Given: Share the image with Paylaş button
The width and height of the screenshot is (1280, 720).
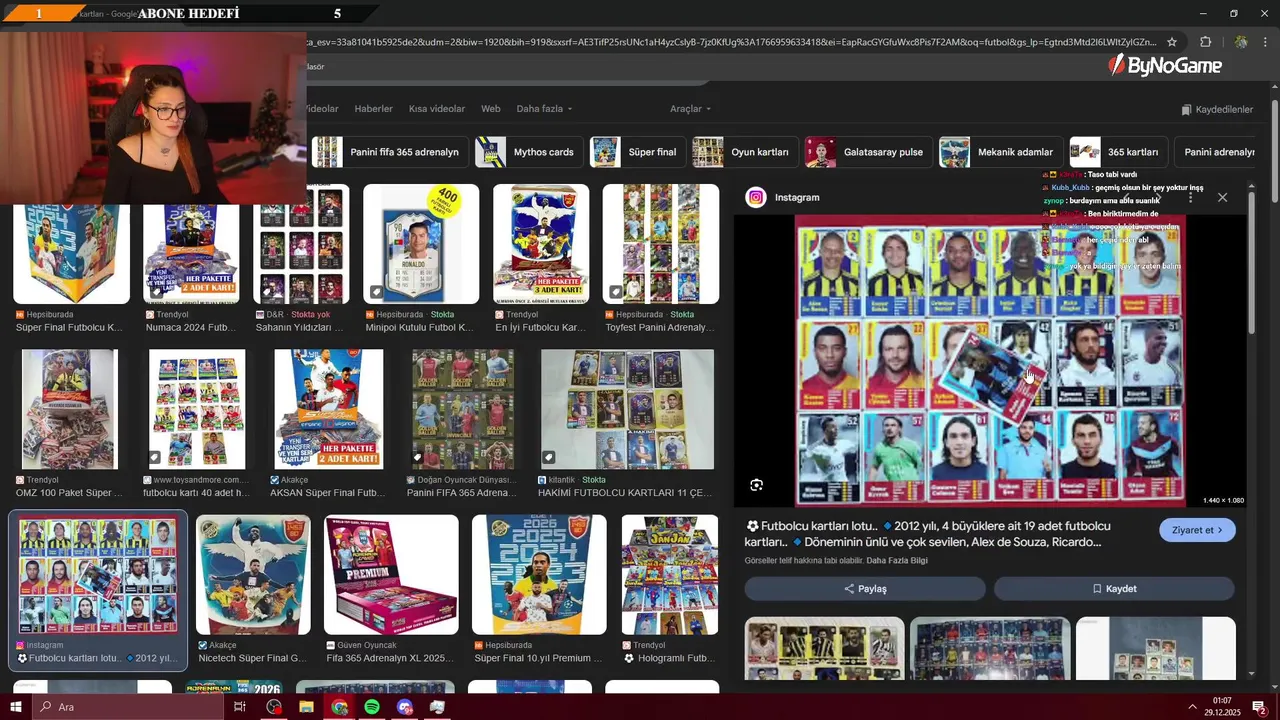Looking at the screenshot, I should [865, 589].
